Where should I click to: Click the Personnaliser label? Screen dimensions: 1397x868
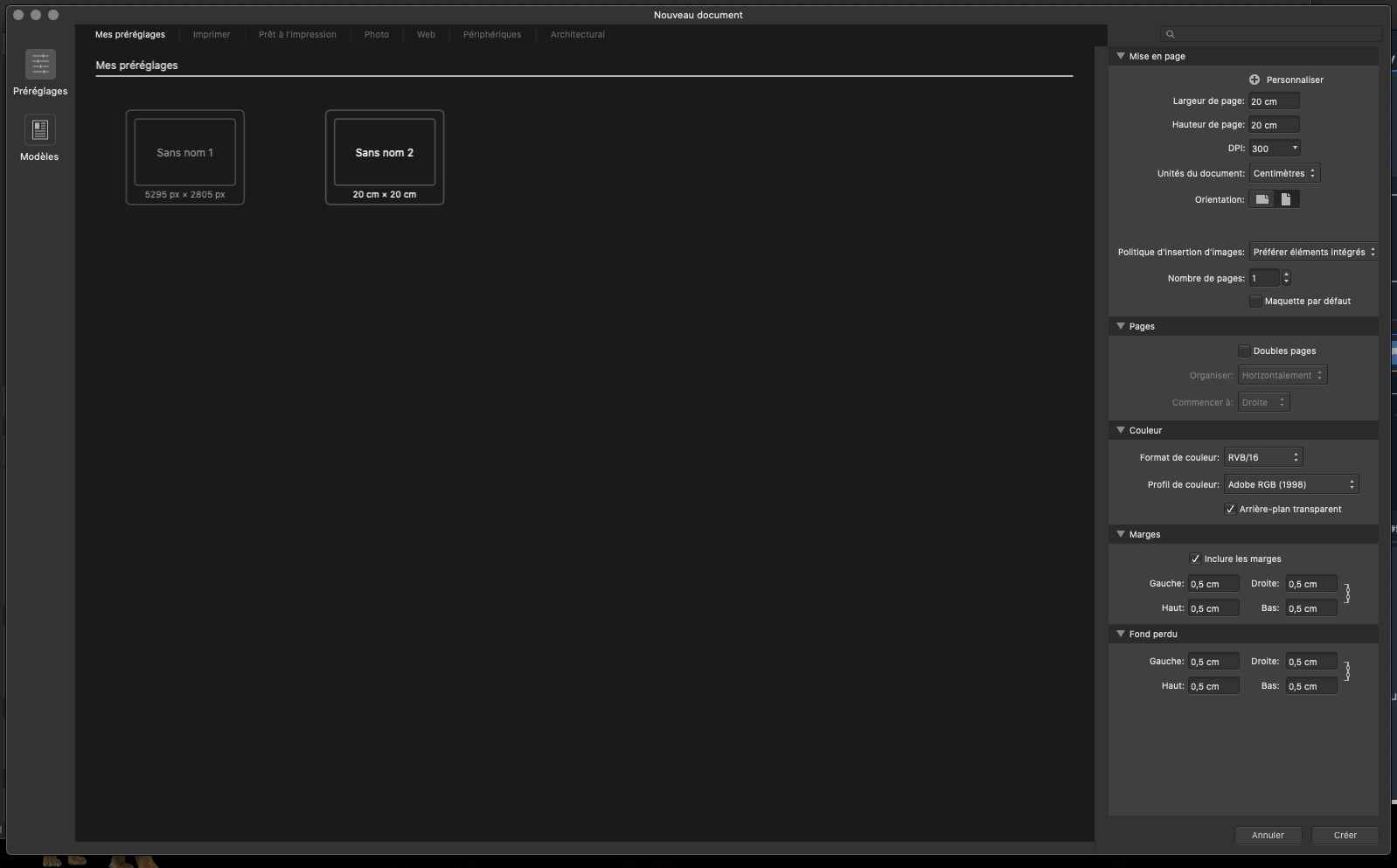pos(1295,80)
